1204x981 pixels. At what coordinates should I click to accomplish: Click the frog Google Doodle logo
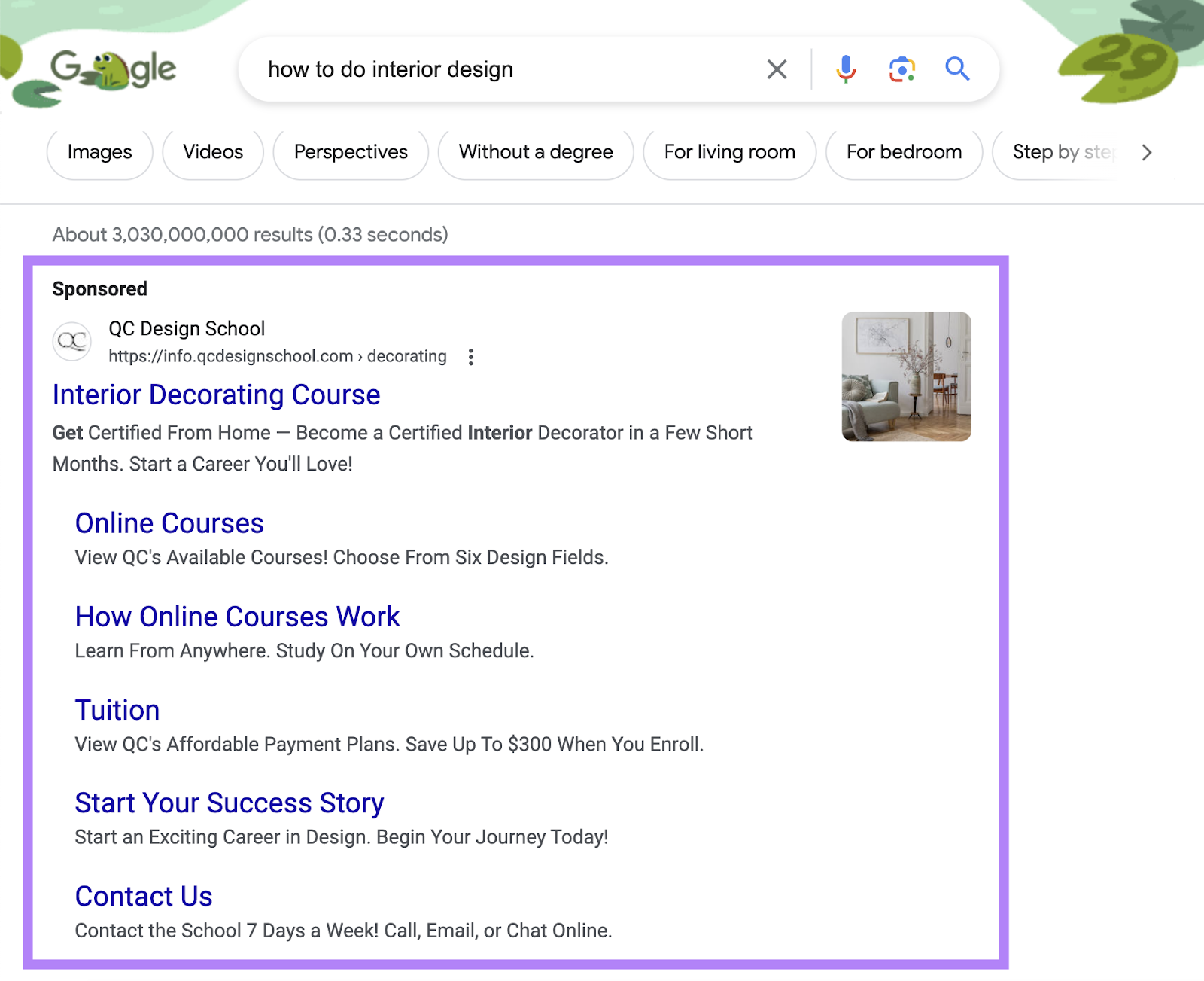113,69
